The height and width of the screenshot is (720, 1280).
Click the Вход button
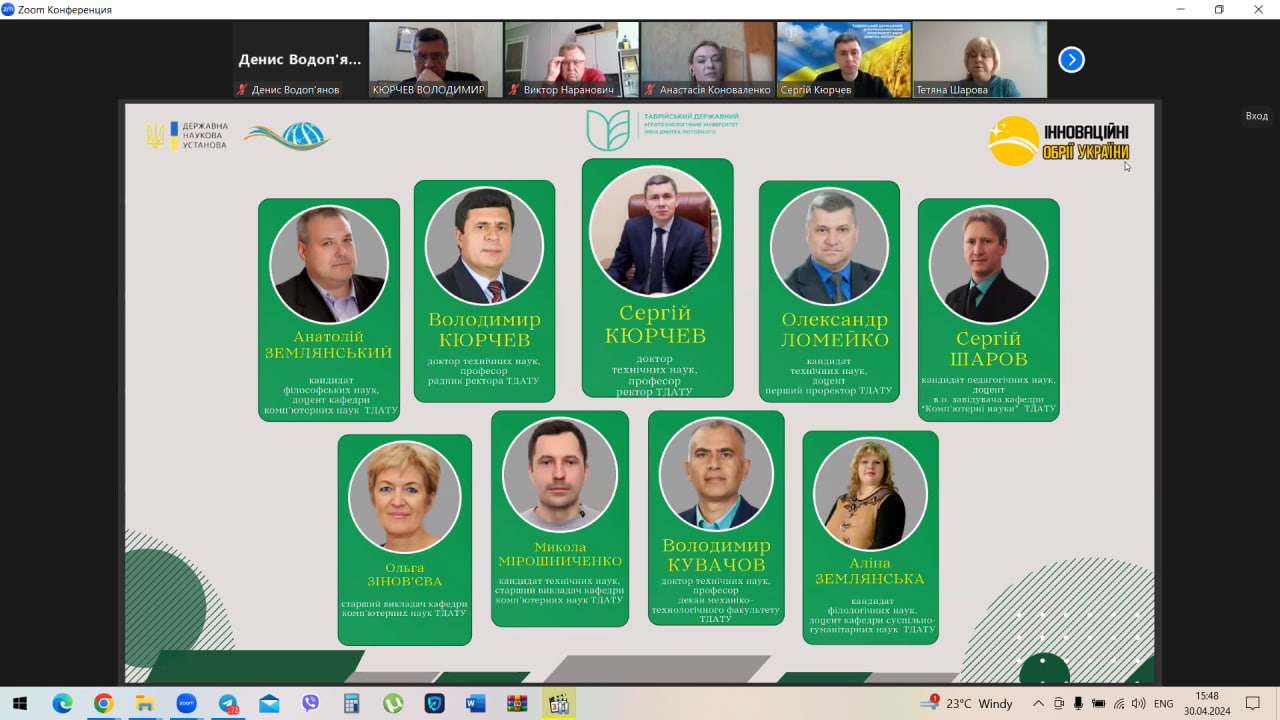click(x=1256, y=116)
